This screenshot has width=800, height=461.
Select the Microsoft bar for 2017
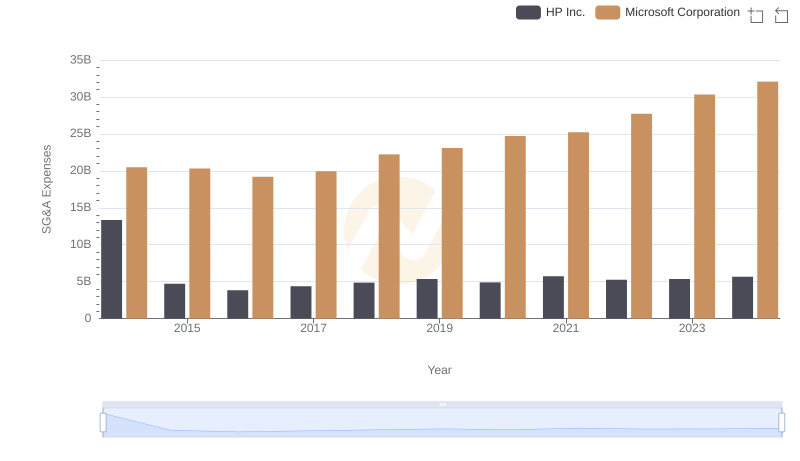tap(326, 245)
